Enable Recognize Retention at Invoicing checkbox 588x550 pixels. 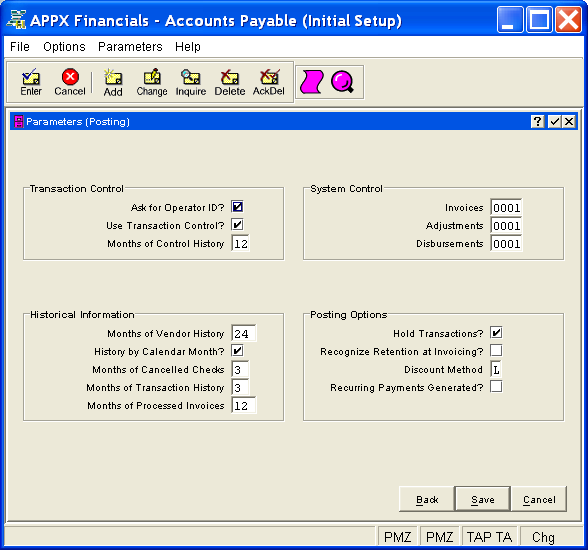coord(496,351)
